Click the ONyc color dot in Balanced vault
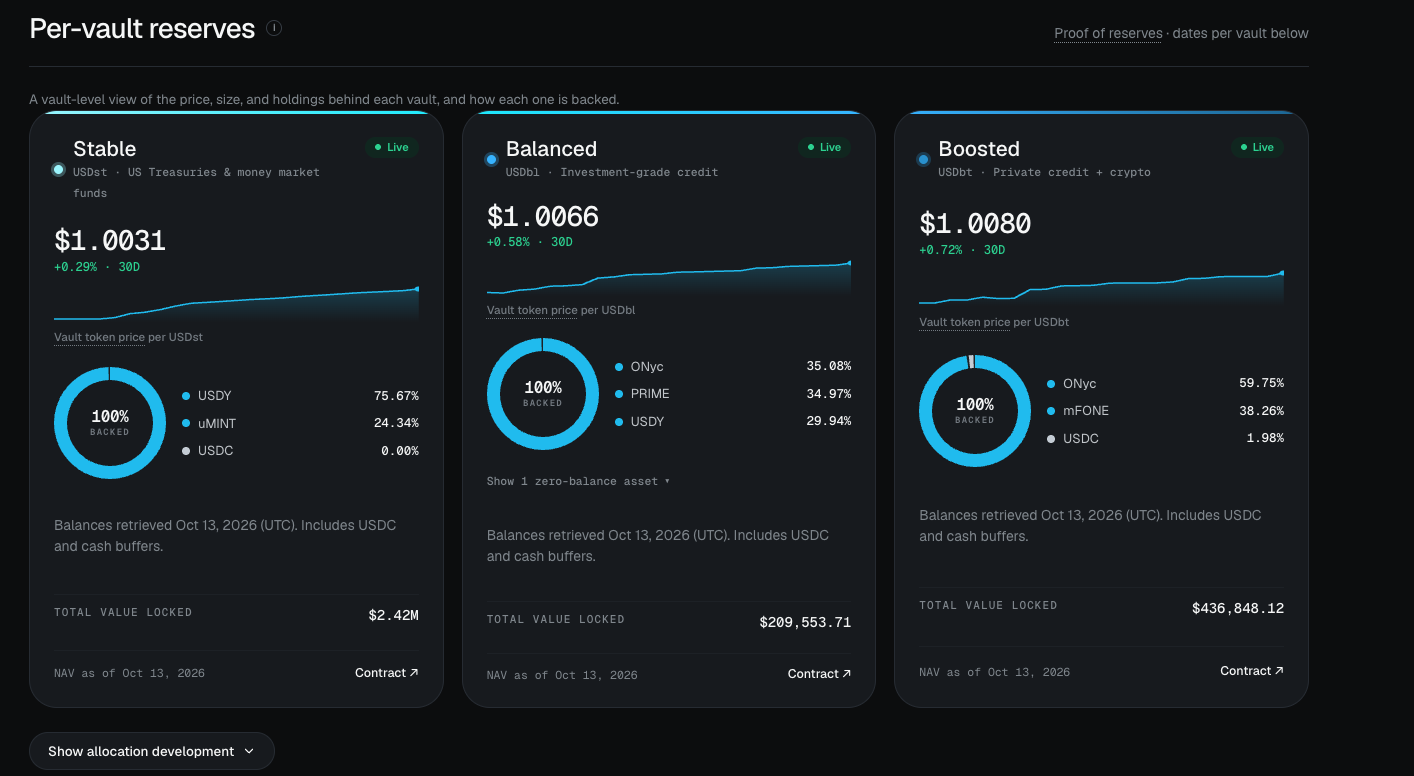Viewport: 1414px width, 776px height. 619,367
